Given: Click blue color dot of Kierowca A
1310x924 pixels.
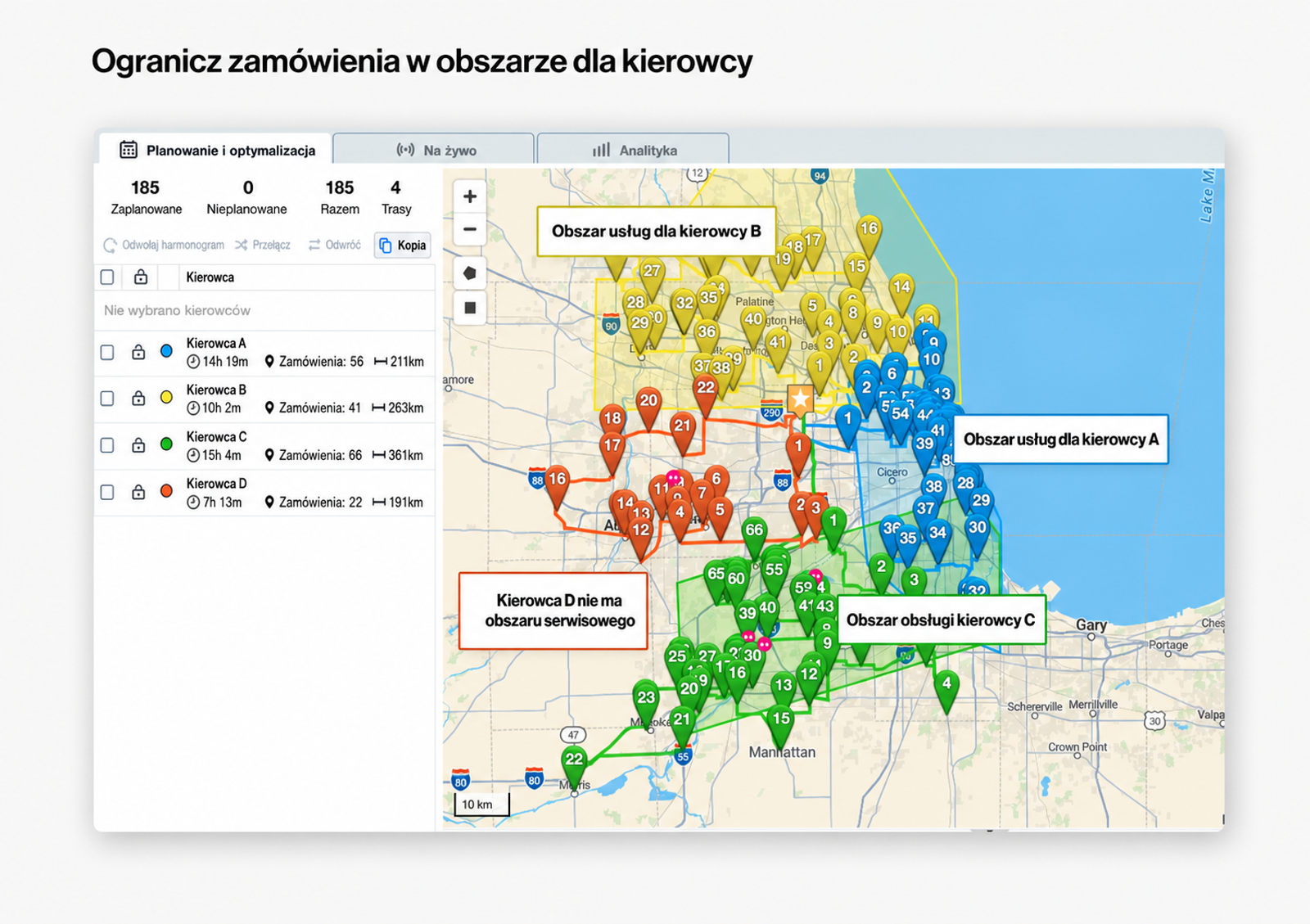Looking at the screenshot, I should pyautogui.click(x=166, y=351).
